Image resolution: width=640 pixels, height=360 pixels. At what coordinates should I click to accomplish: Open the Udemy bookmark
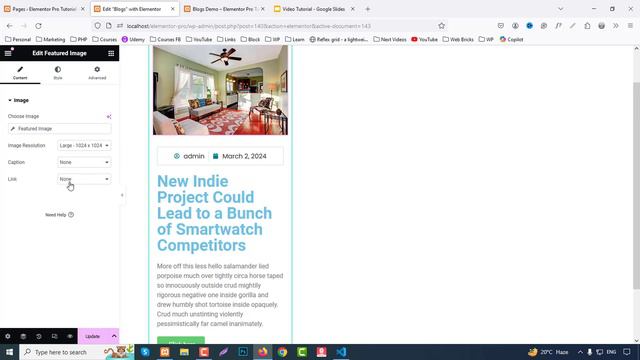click(x=133, y=40)
